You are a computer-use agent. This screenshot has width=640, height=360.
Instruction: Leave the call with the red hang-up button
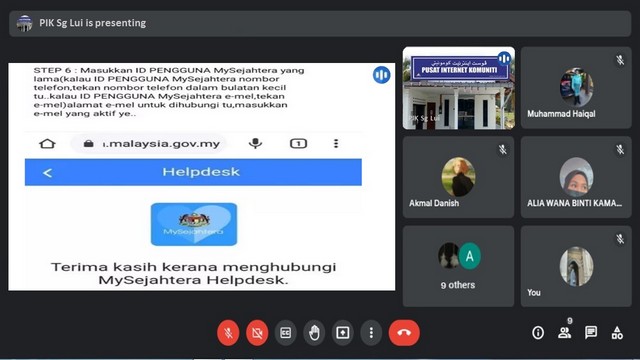[x=404, y=333]
